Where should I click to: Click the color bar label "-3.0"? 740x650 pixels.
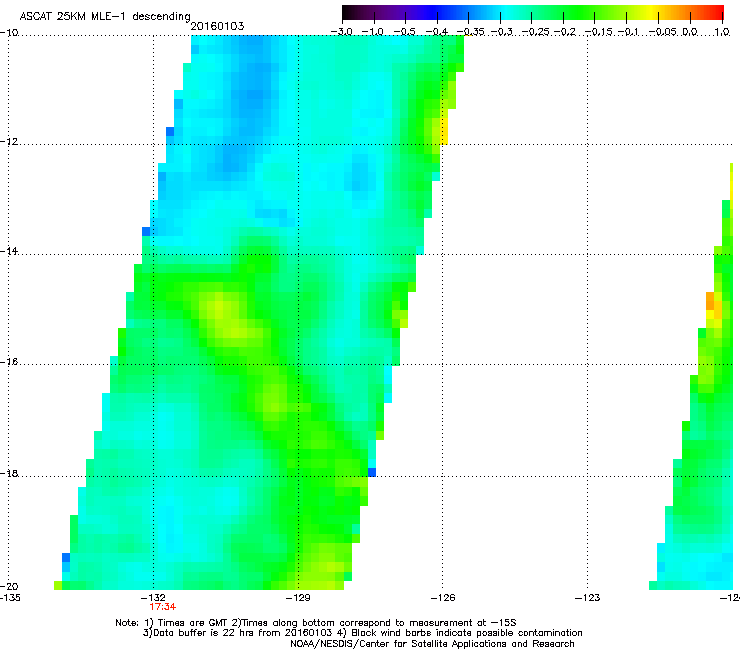342,32
